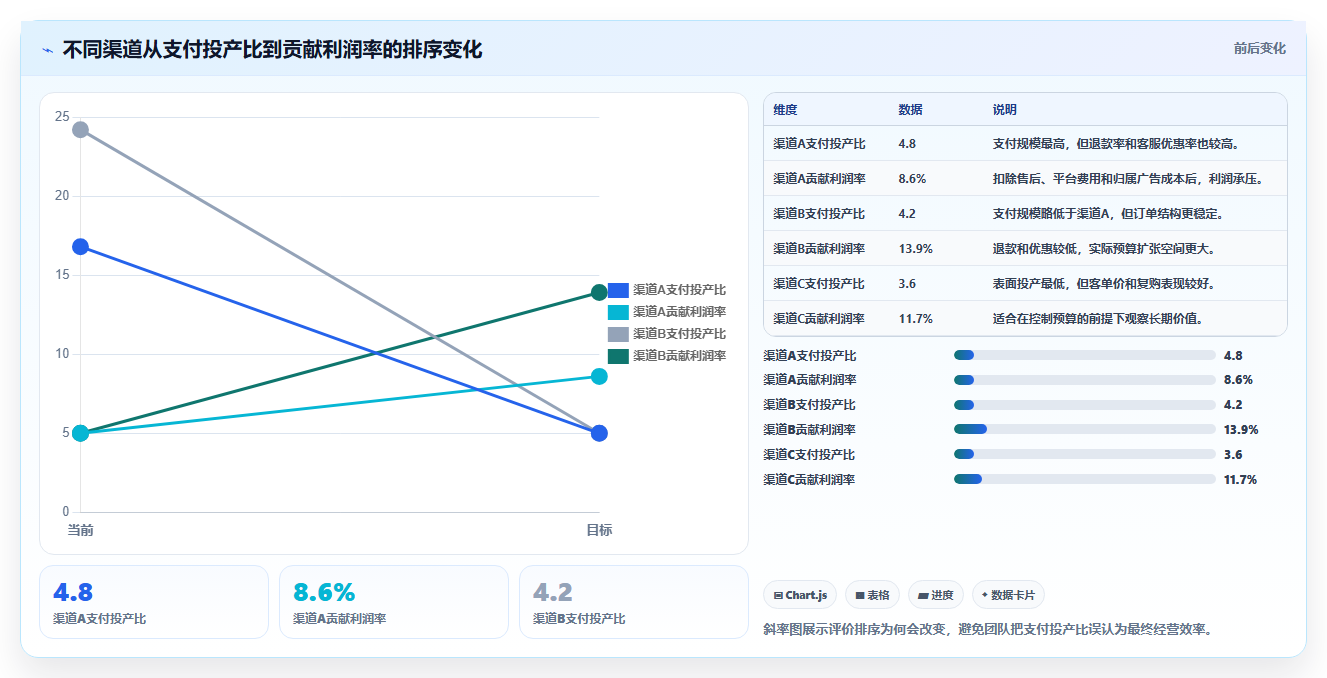Viewport: 1327px width, 678px height.
Task: Click y-axis tick label 15
Action: coord(62,275)
